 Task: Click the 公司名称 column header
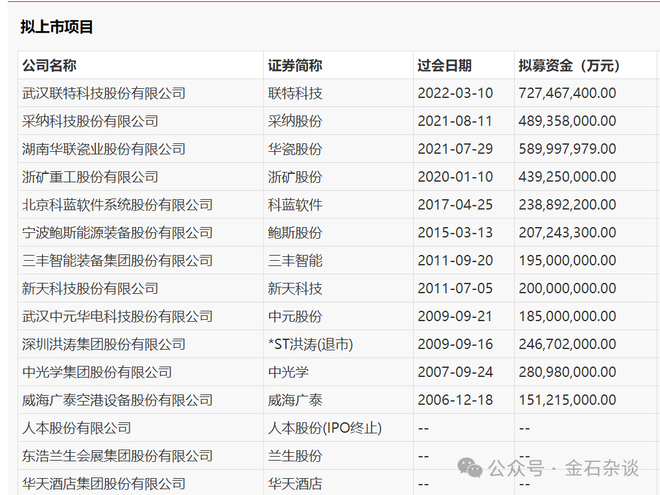[48, 65]
